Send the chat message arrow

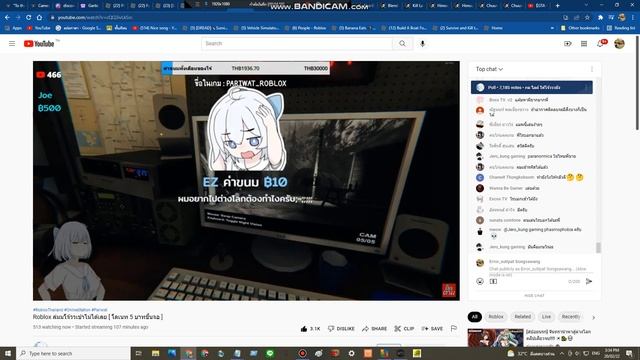click(589, 281)
